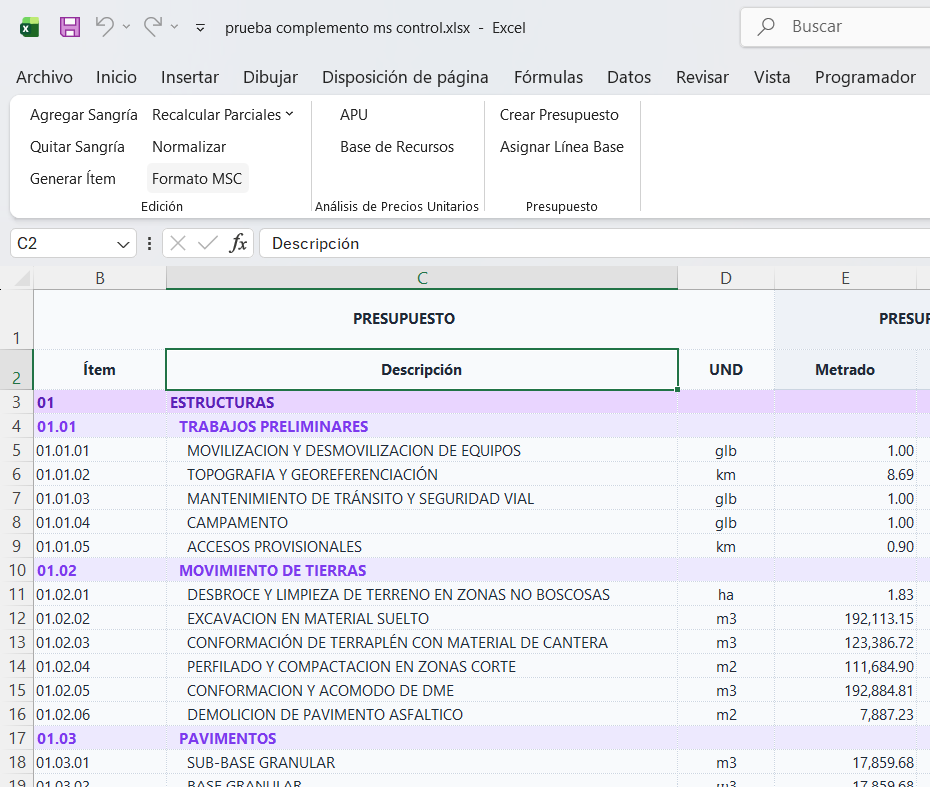Screen dimensions: 930x787
Task: Click the Excel app icon
Action: [x=29, y=27]
